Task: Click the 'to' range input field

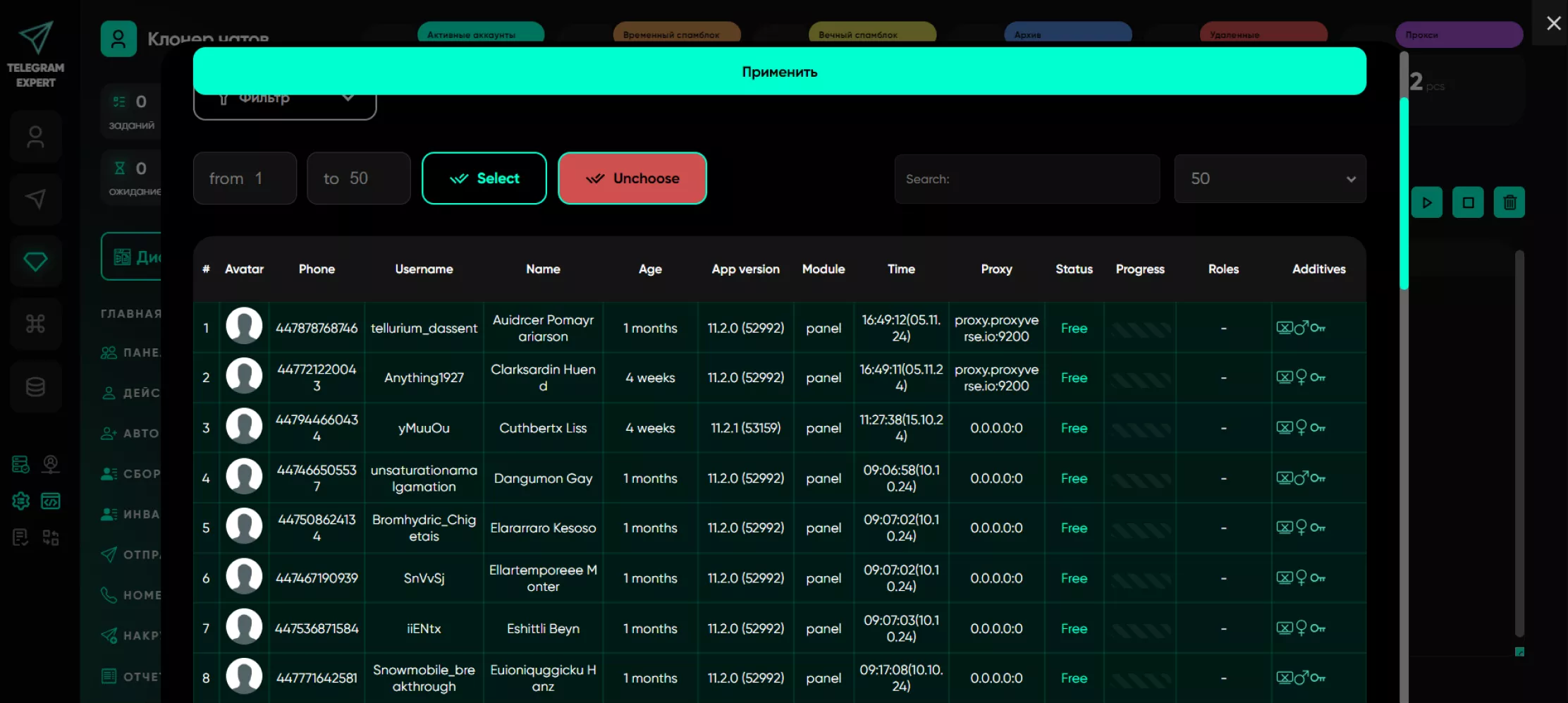Action: 359,178
